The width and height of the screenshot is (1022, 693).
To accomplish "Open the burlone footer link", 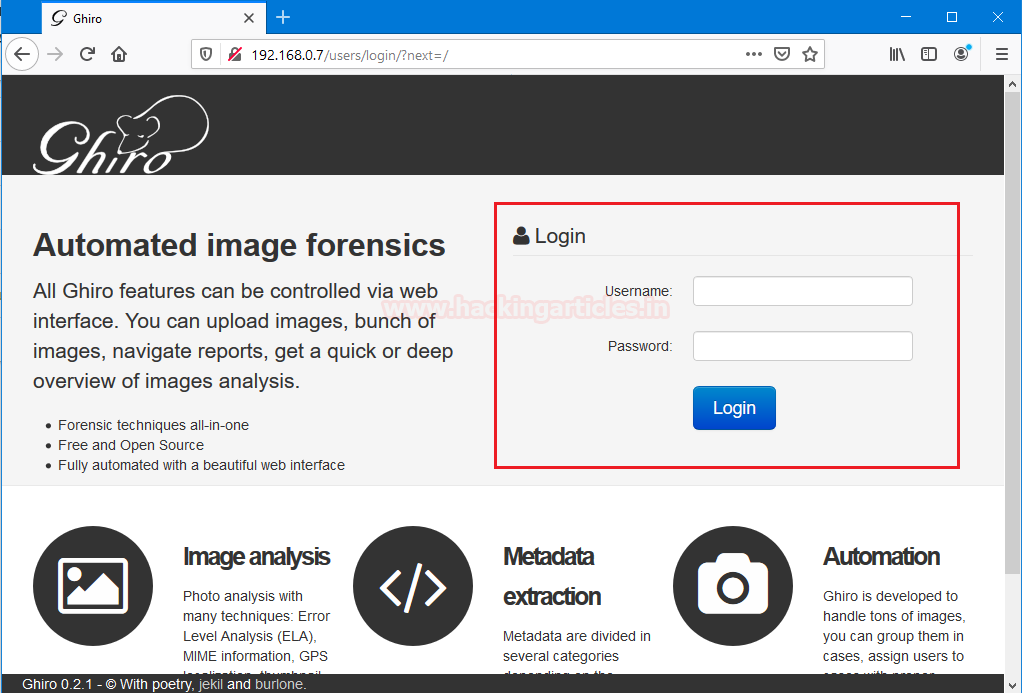I will click(x=278, y=685).
